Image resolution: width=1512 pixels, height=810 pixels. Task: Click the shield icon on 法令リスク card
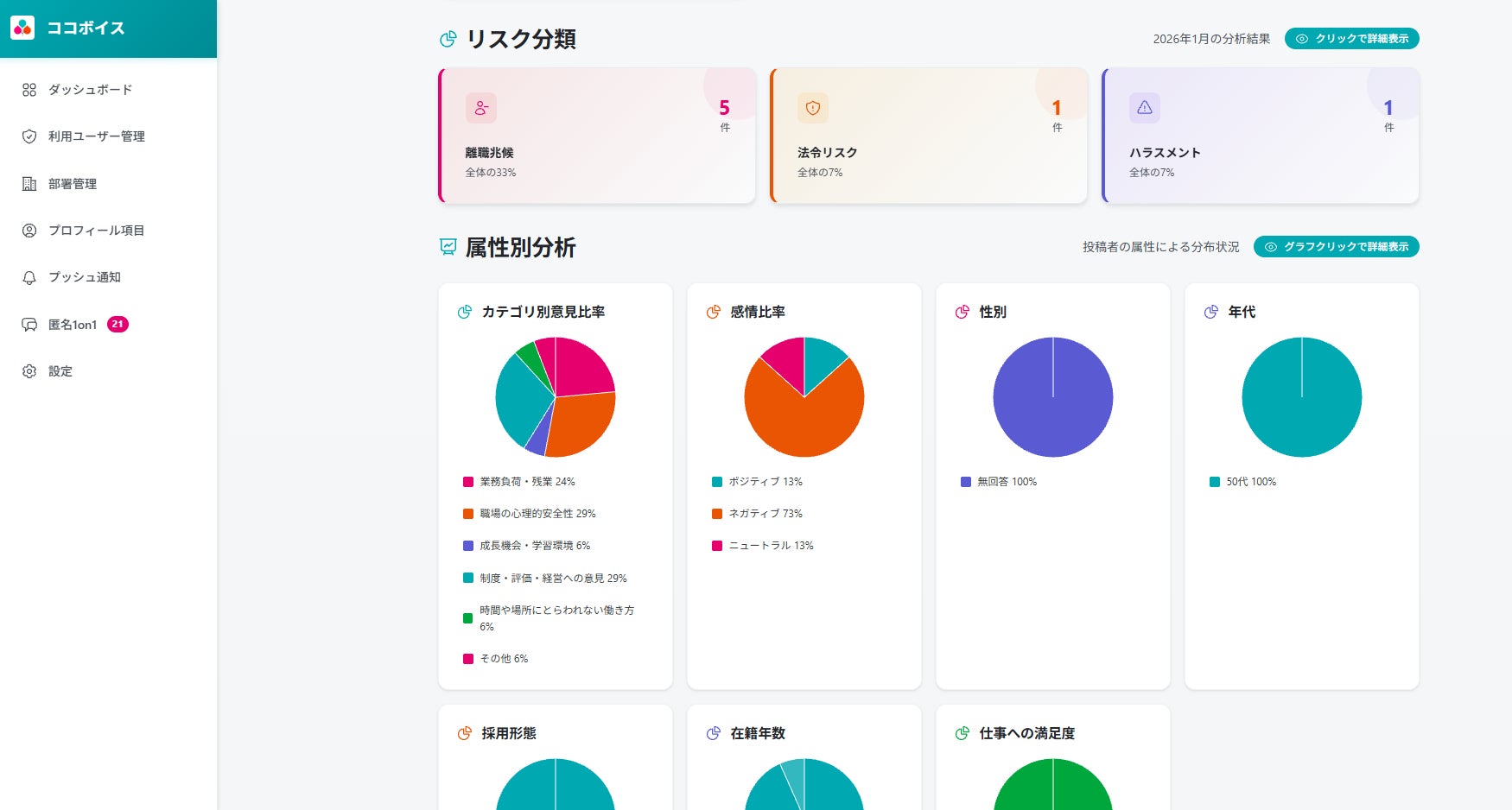click(813, 108)
